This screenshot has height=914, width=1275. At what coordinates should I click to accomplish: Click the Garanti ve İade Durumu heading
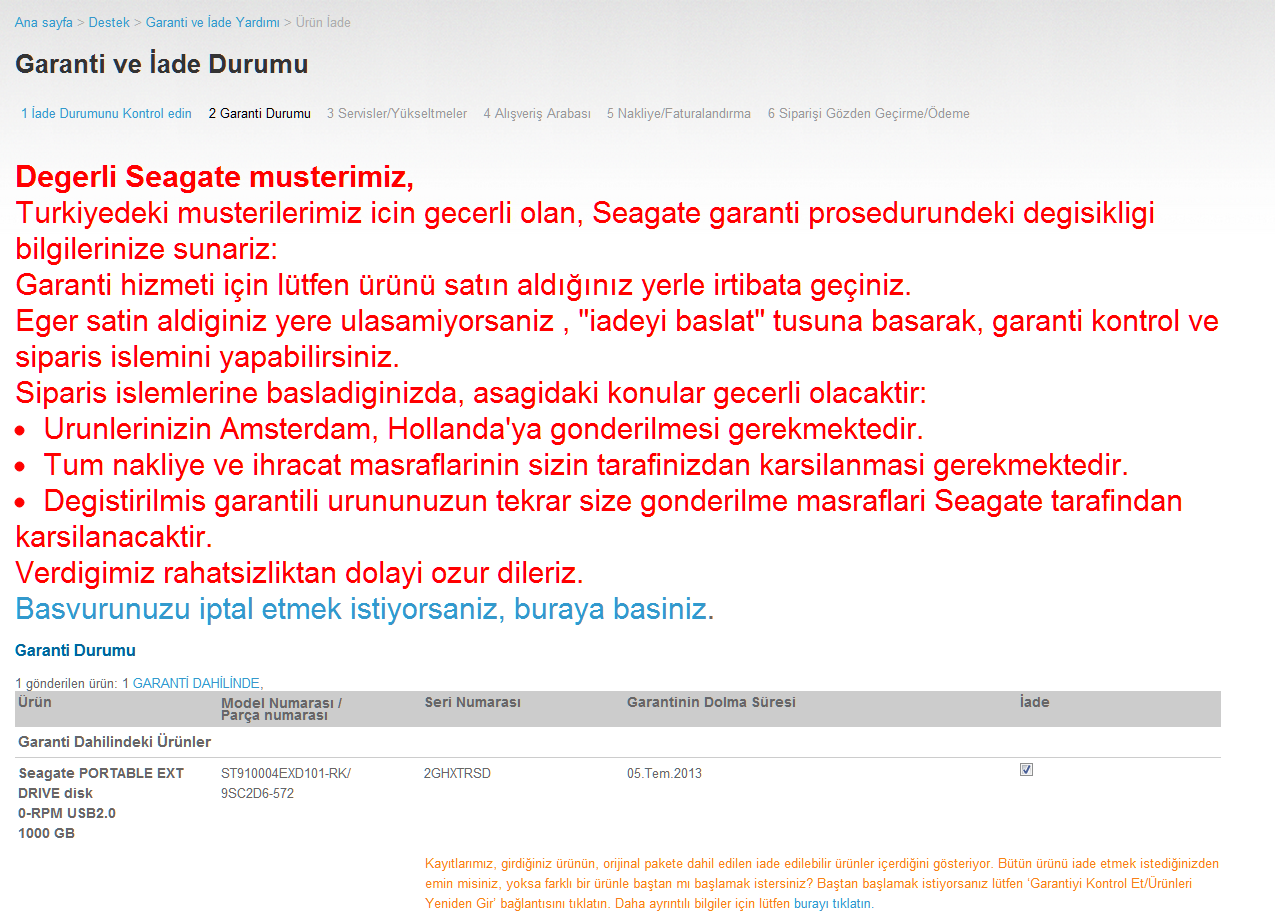click(161, 65)
